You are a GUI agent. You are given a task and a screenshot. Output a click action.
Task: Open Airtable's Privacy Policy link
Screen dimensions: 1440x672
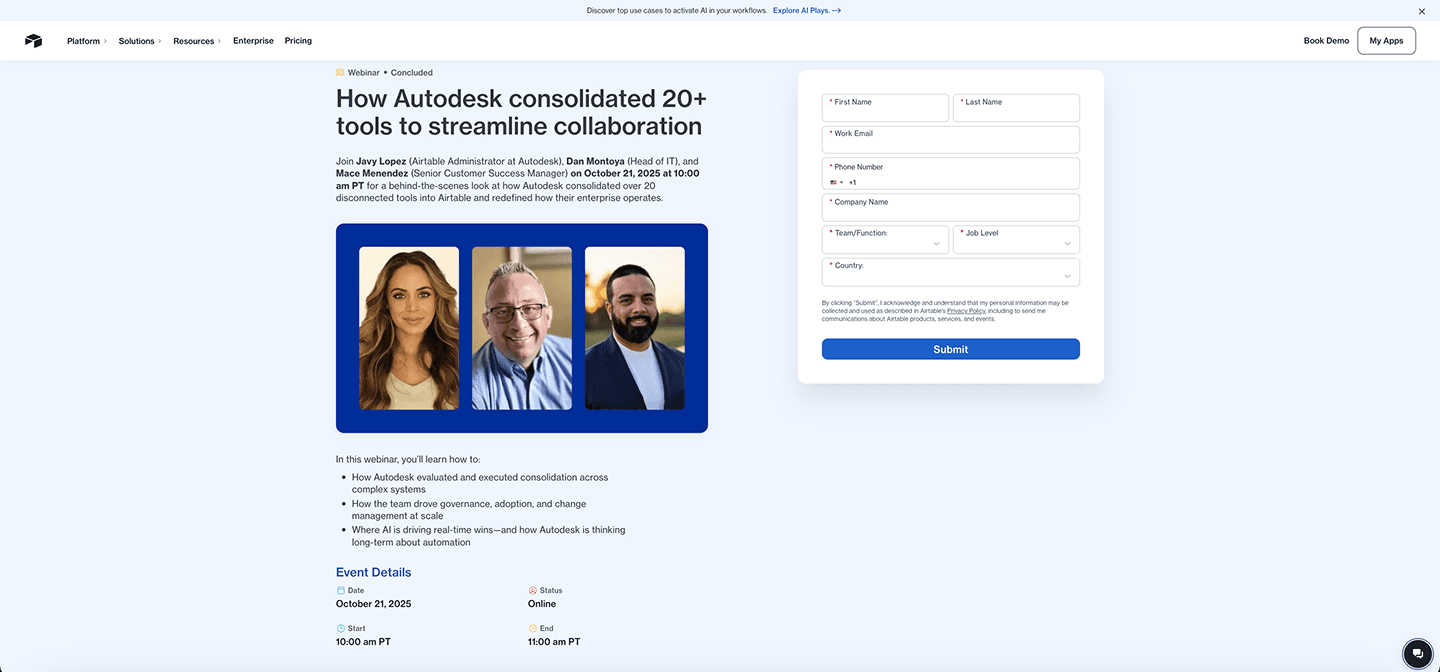pyautogui.click(x=966, y=310)
